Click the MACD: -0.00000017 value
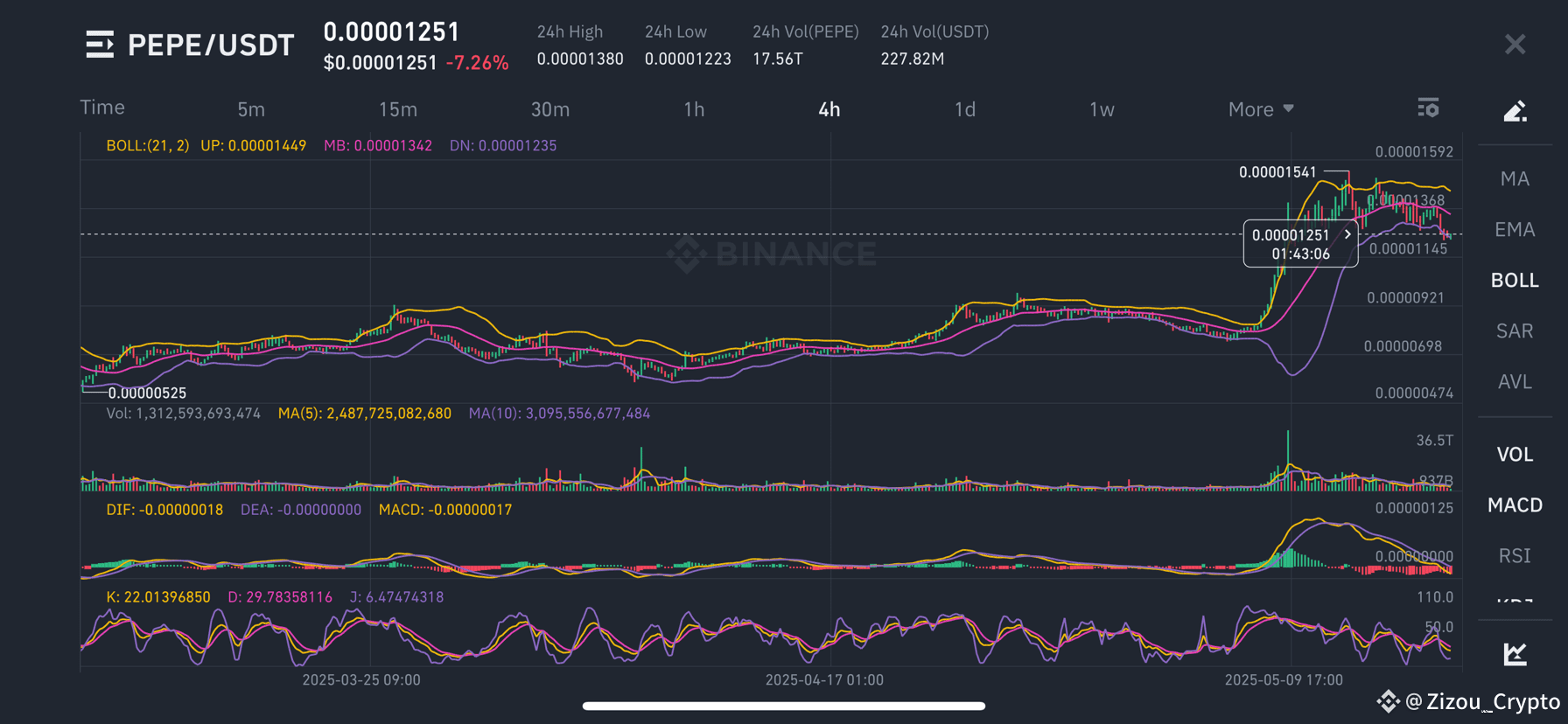Screen dimensions: 1568x724 click(x=445, y=510)
